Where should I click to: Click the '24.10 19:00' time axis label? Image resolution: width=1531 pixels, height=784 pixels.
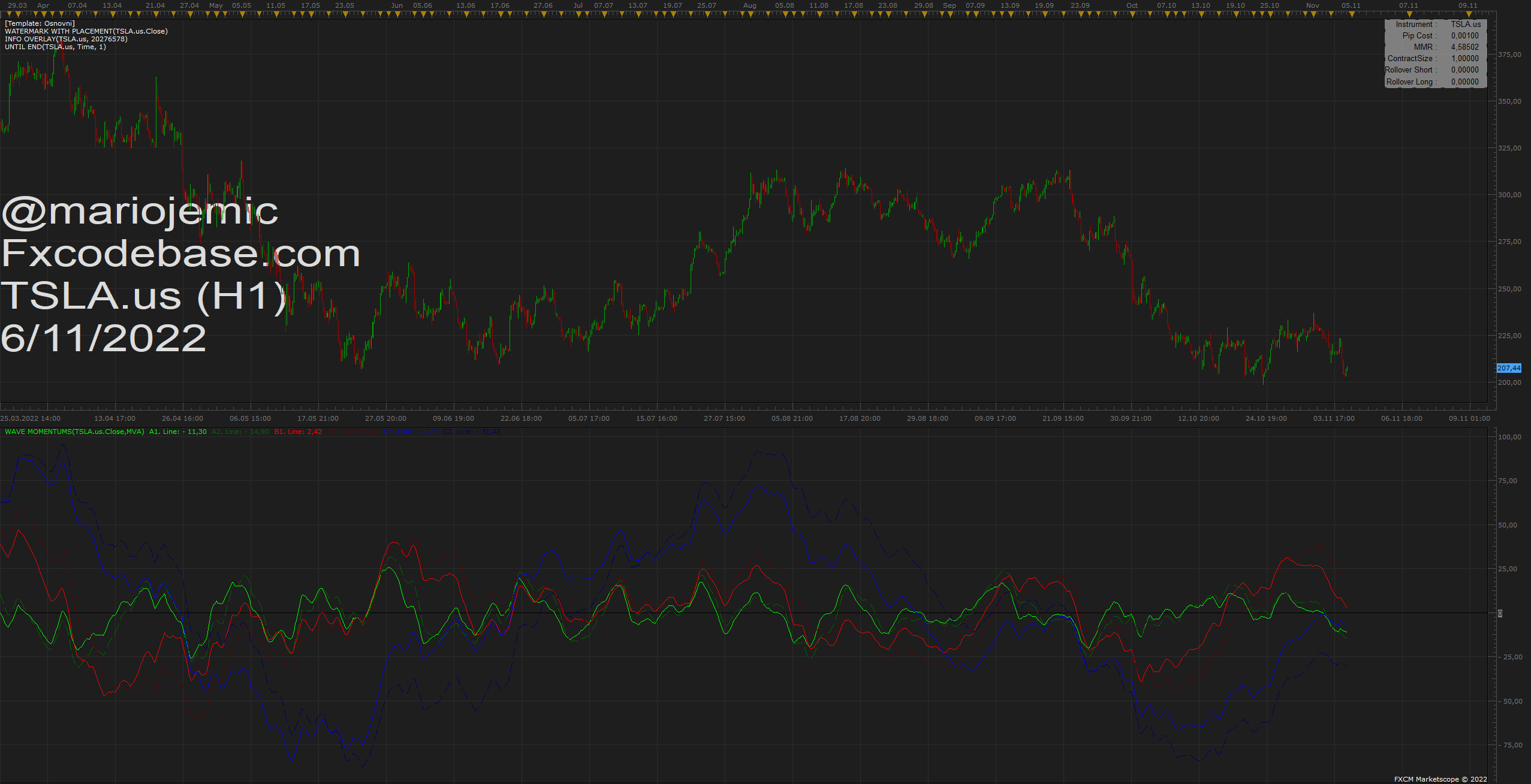click(x=1266, y=418)
